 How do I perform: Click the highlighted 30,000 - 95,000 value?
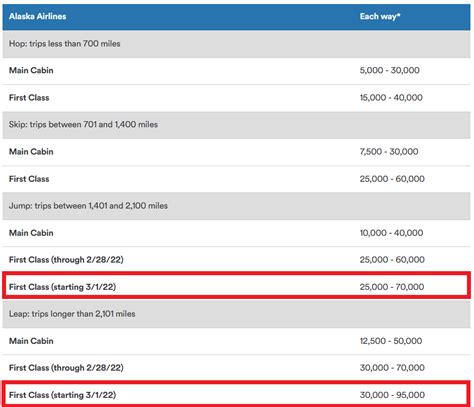(392, 395)
